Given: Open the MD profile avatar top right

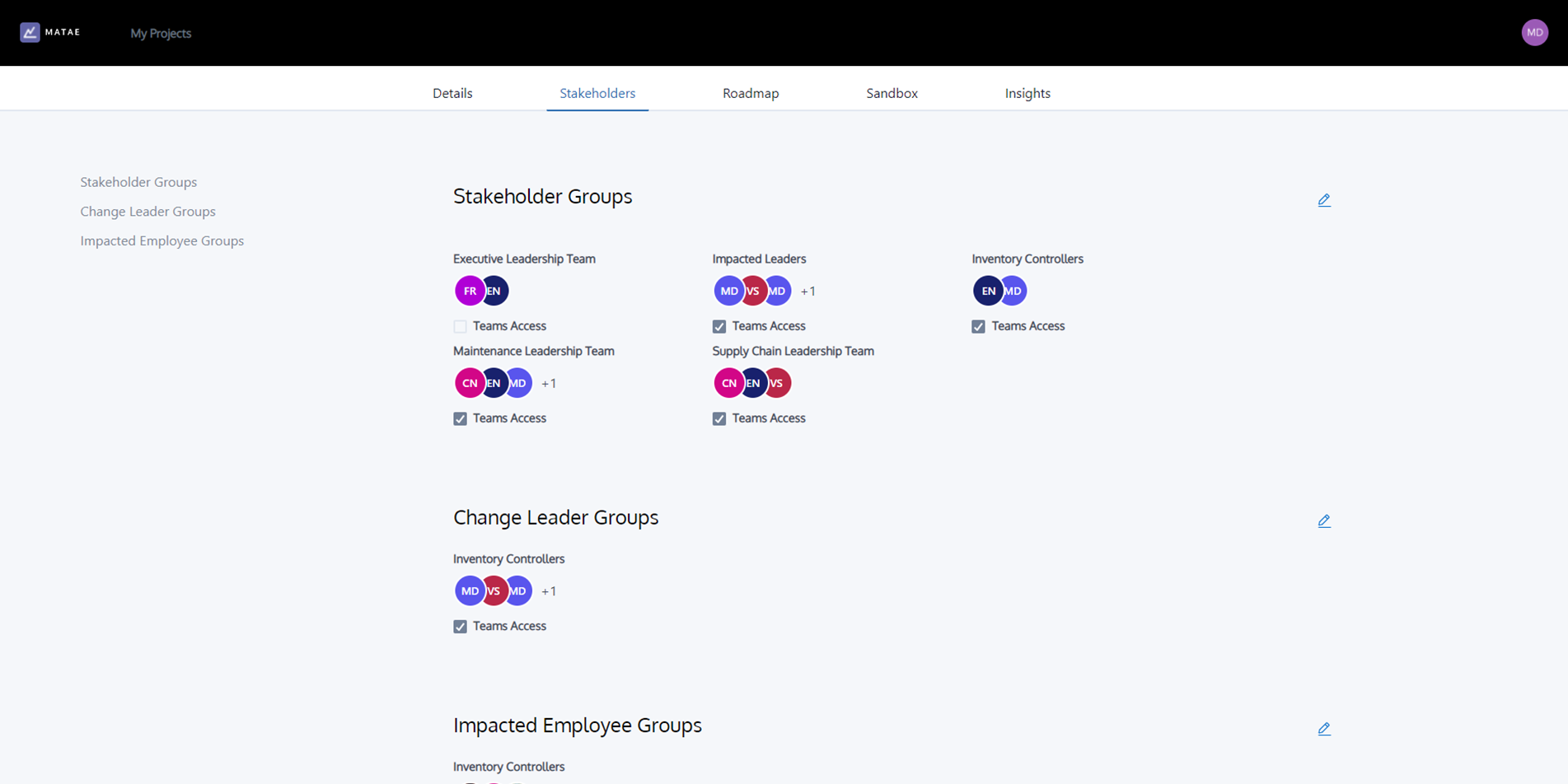Looking at the screenshot, I should [x=1534, y=32].
